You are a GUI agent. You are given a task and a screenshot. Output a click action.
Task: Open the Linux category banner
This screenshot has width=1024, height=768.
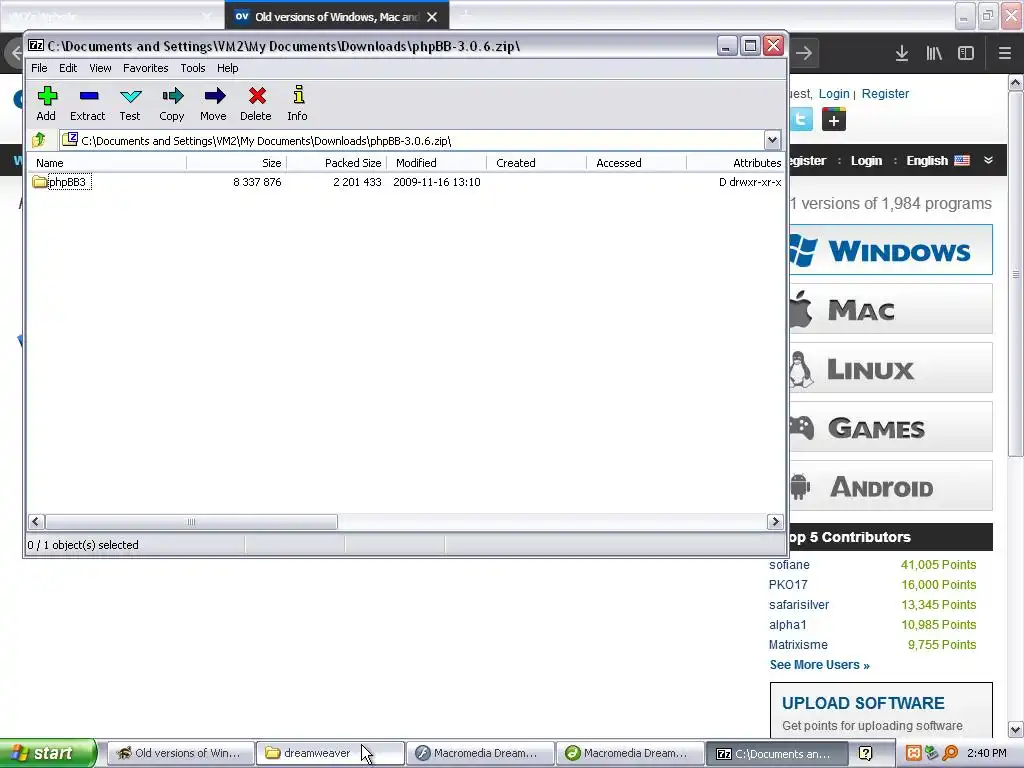point(891,368)
